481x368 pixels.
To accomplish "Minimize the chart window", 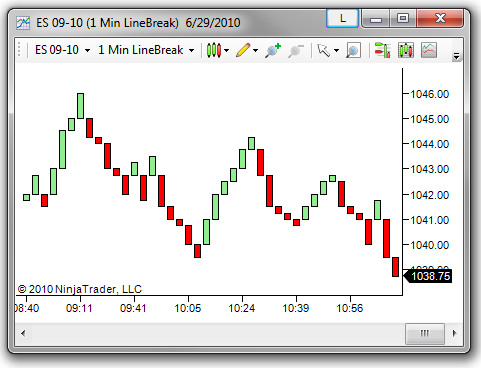I will 375,19.
